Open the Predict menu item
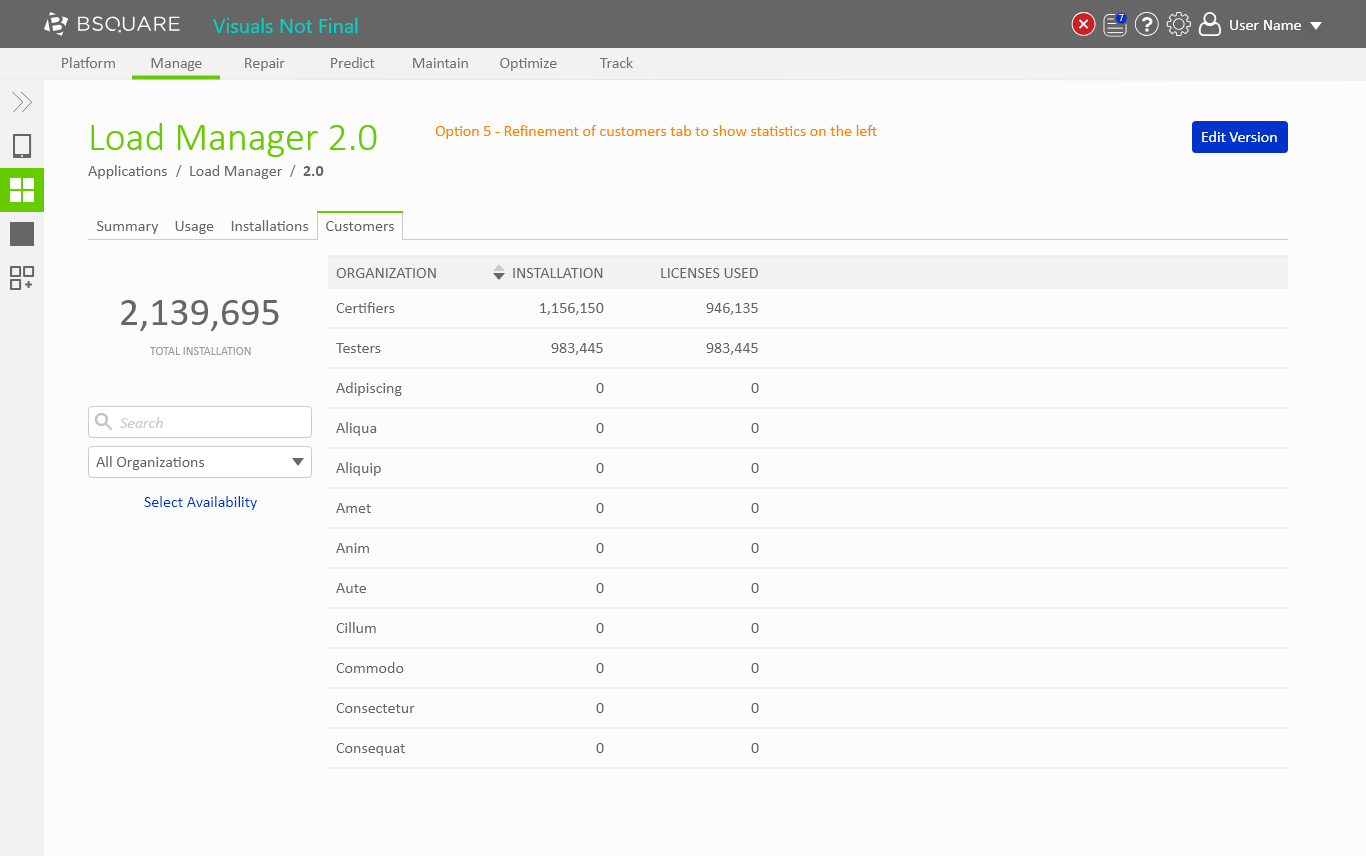The height and width of the screenshot is (856, 1366). [x=352, y=63]
